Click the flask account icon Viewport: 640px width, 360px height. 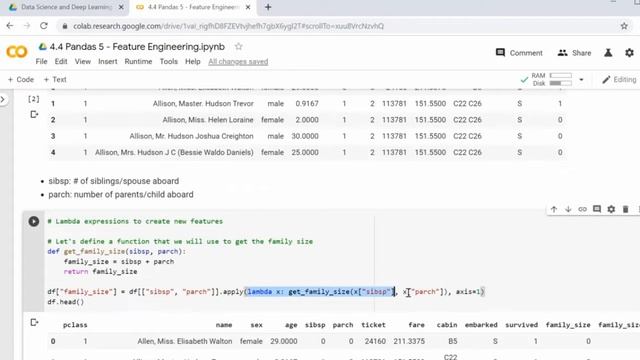[608, 53]
